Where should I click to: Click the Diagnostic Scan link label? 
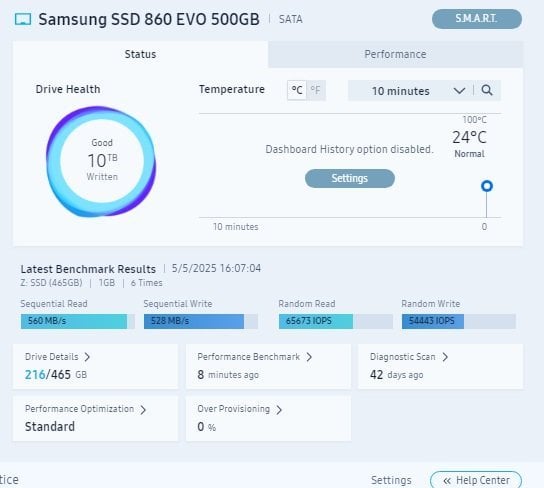[402, 357]
